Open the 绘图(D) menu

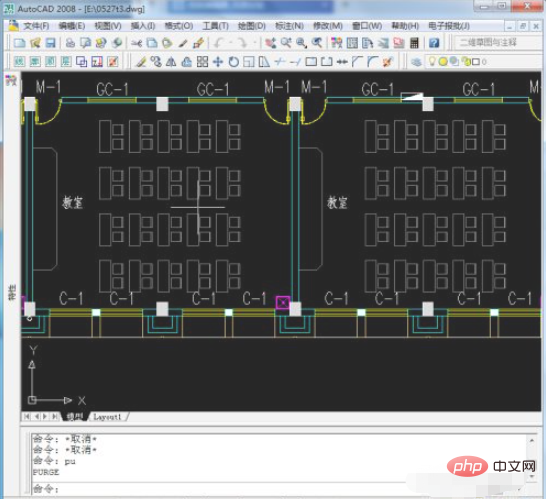click(x=251, y=26)
